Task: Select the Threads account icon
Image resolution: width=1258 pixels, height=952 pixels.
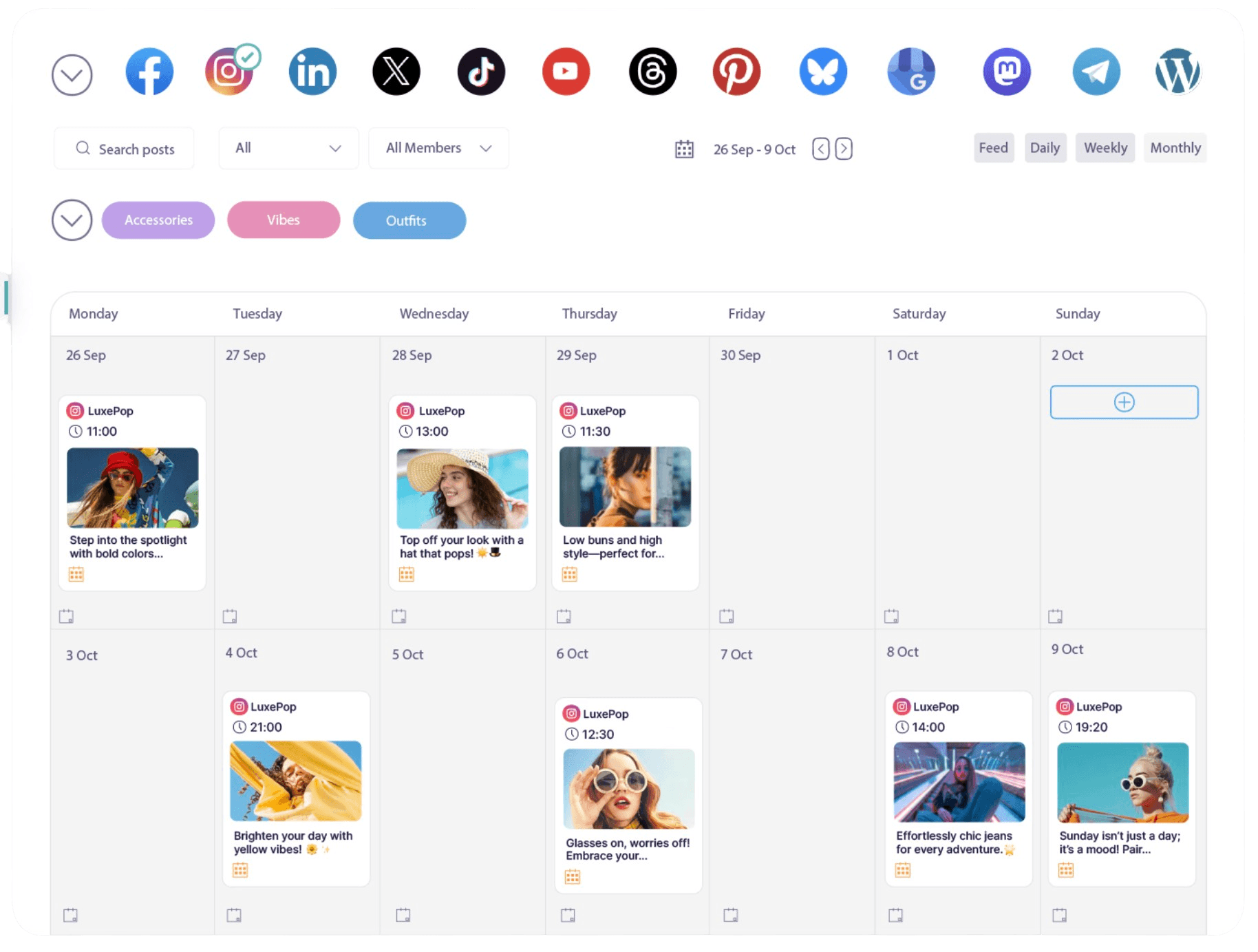Action: click(652, 72)
